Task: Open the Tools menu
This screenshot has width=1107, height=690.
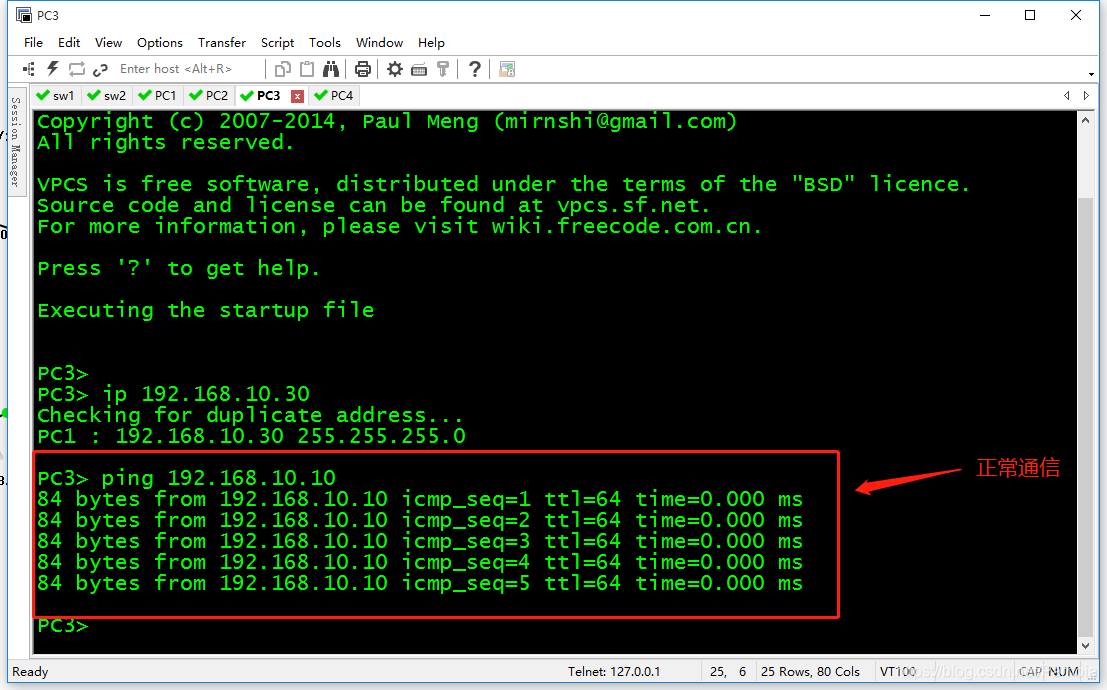Action: click(x=325, y=42)
